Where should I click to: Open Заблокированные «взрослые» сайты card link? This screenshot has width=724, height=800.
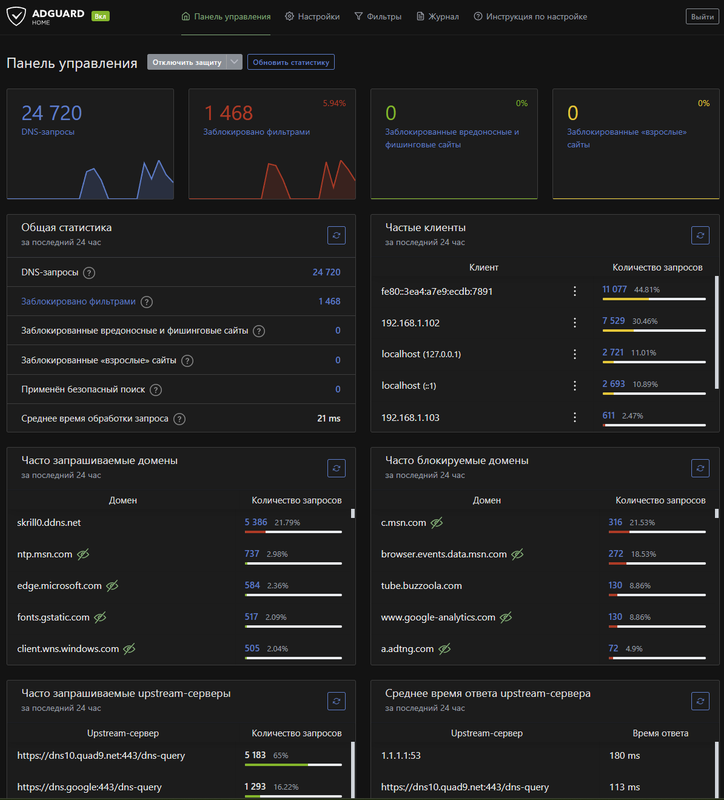pyautogui.click(x=627, y=138)
